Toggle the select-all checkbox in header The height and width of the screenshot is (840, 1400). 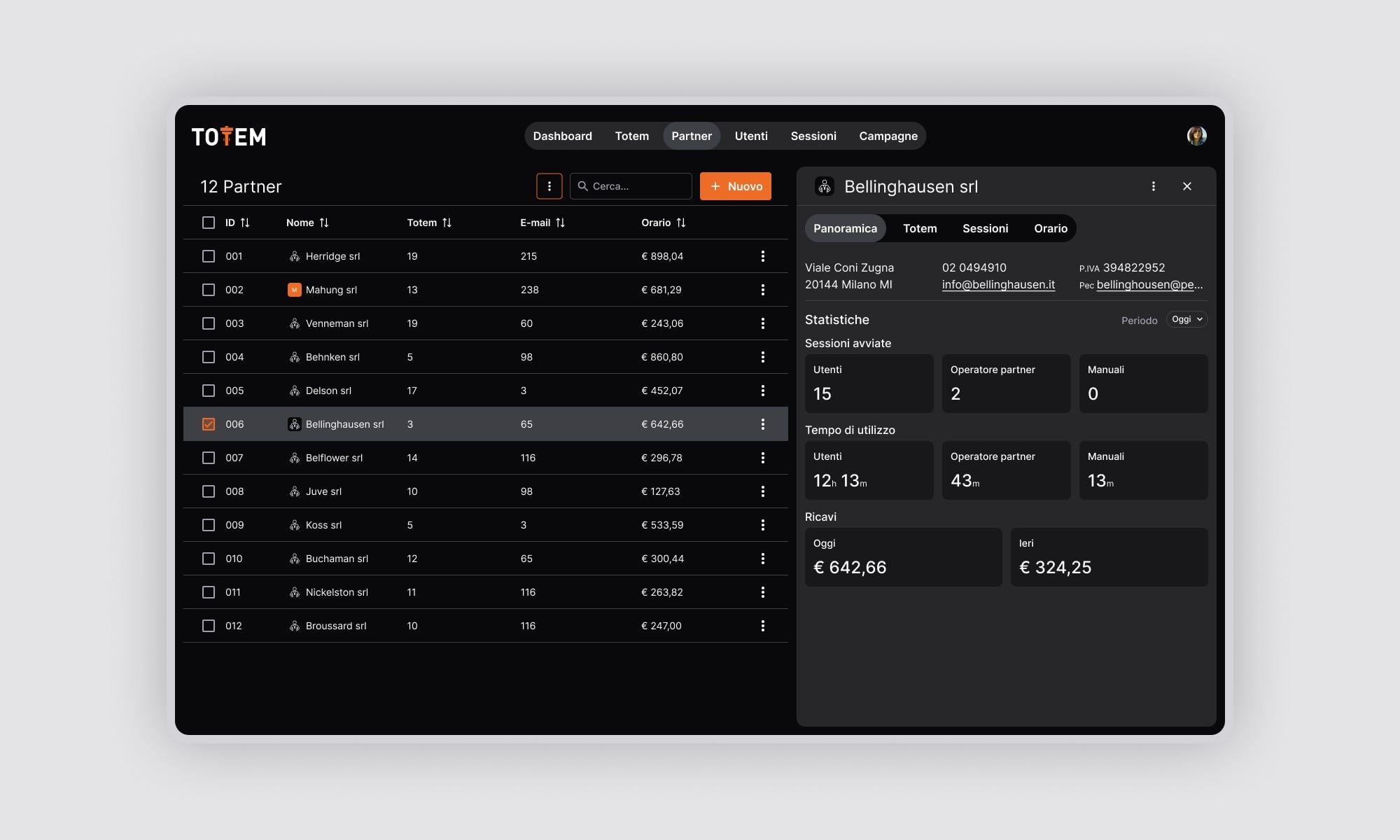[x=209, y=223]
